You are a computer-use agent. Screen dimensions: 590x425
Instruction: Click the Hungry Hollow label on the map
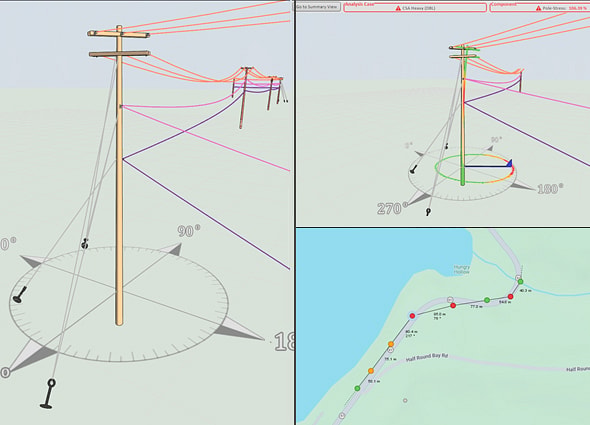click(461, 269)
